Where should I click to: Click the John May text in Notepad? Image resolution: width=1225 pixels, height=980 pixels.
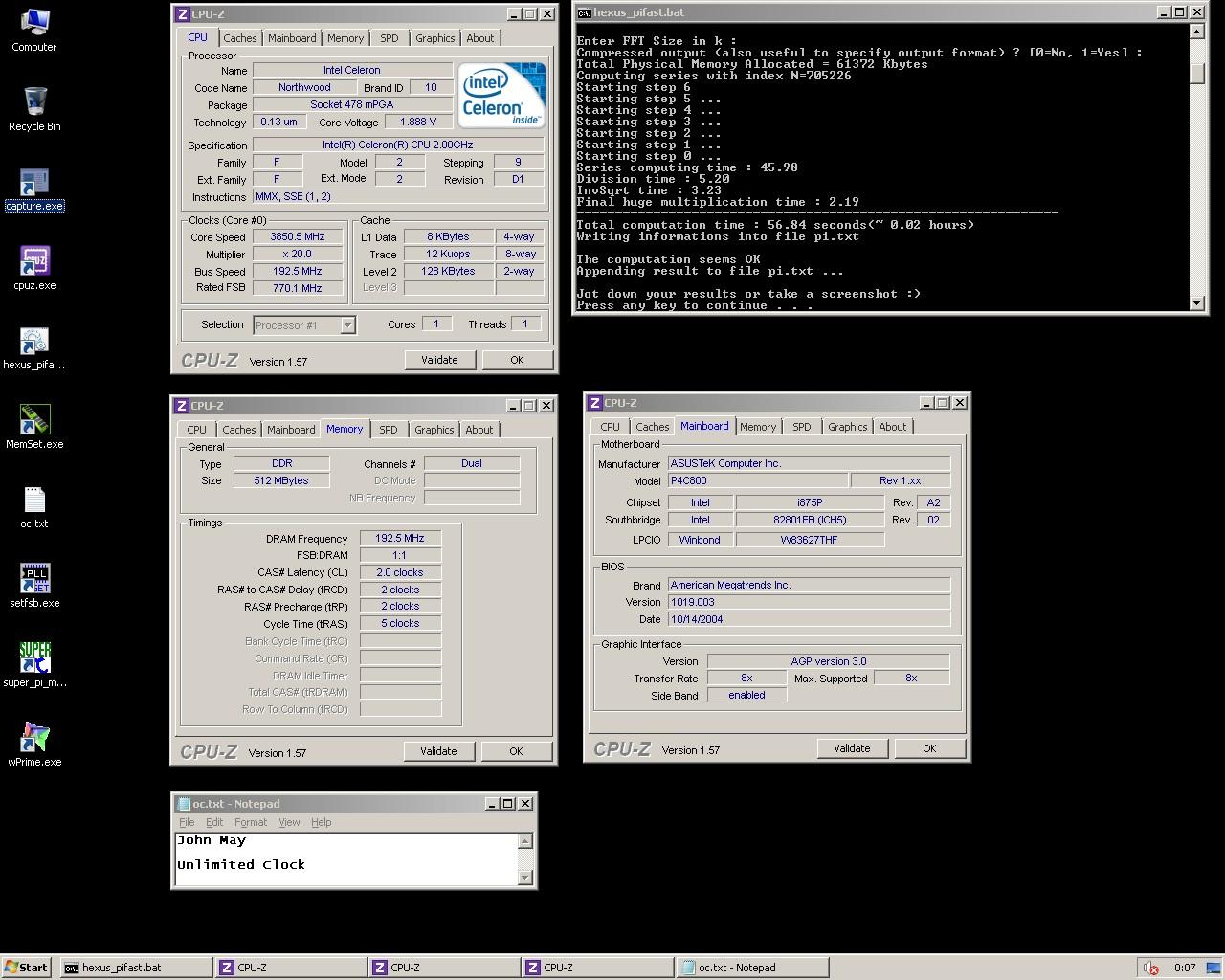[212, 840]
